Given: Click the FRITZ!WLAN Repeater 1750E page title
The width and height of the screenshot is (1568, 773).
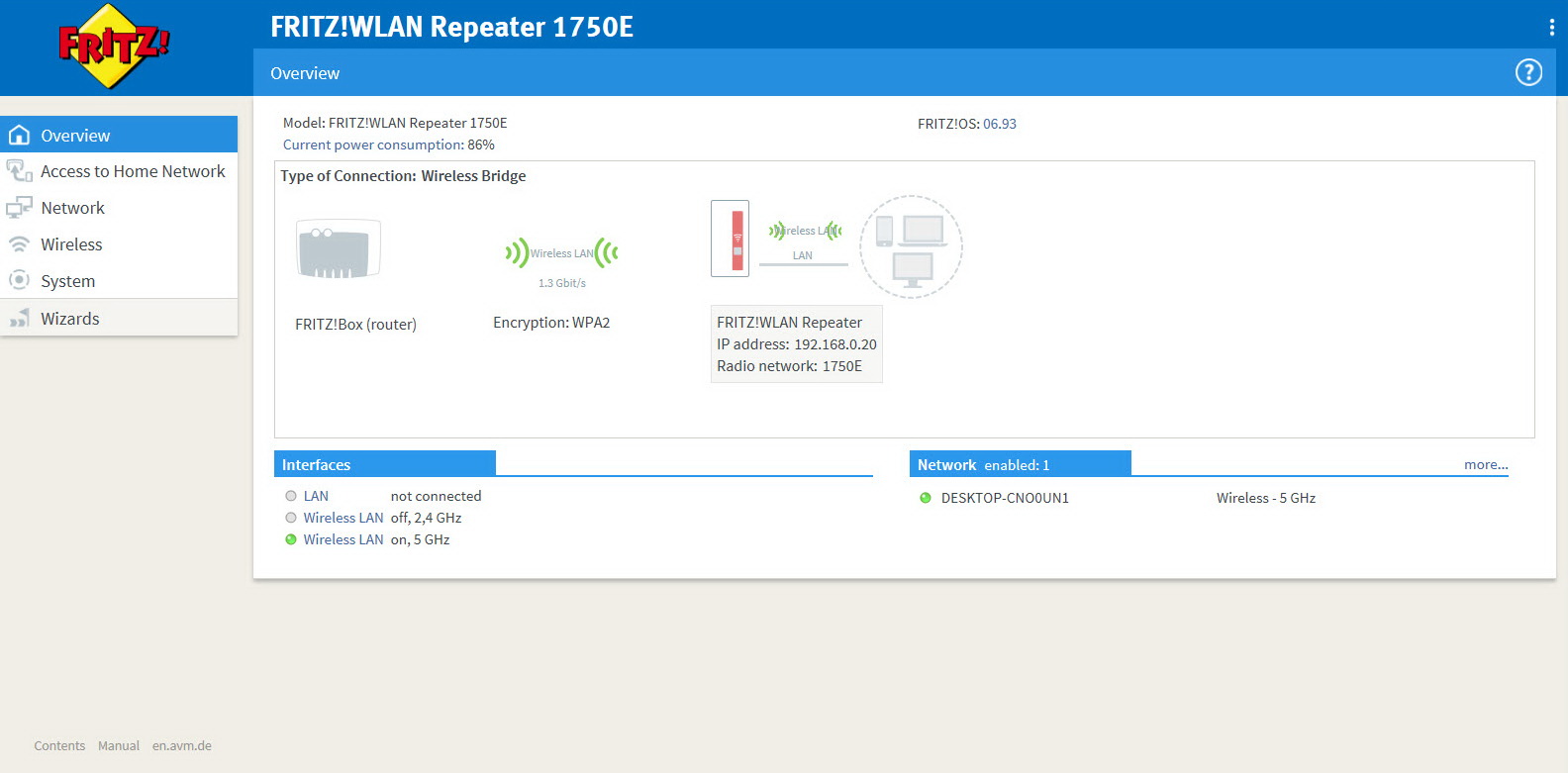Looking at the screenshot, I should click(x=452, y=27).
